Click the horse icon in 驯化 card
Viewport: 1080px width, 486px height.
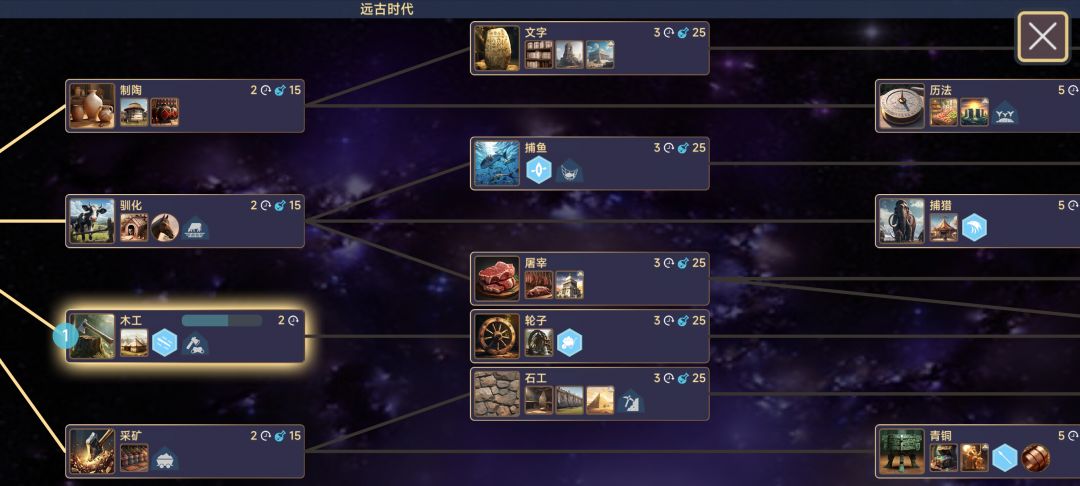pos(165,228)
